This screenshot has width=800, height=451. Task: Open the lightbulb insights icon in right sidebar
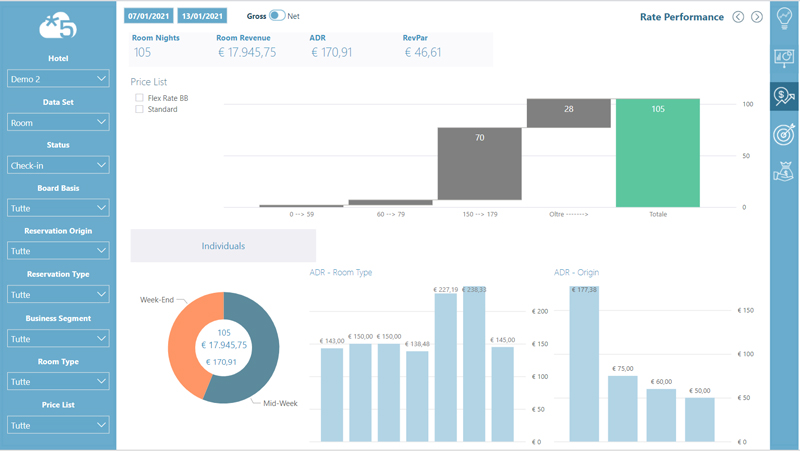click(784, 18)
